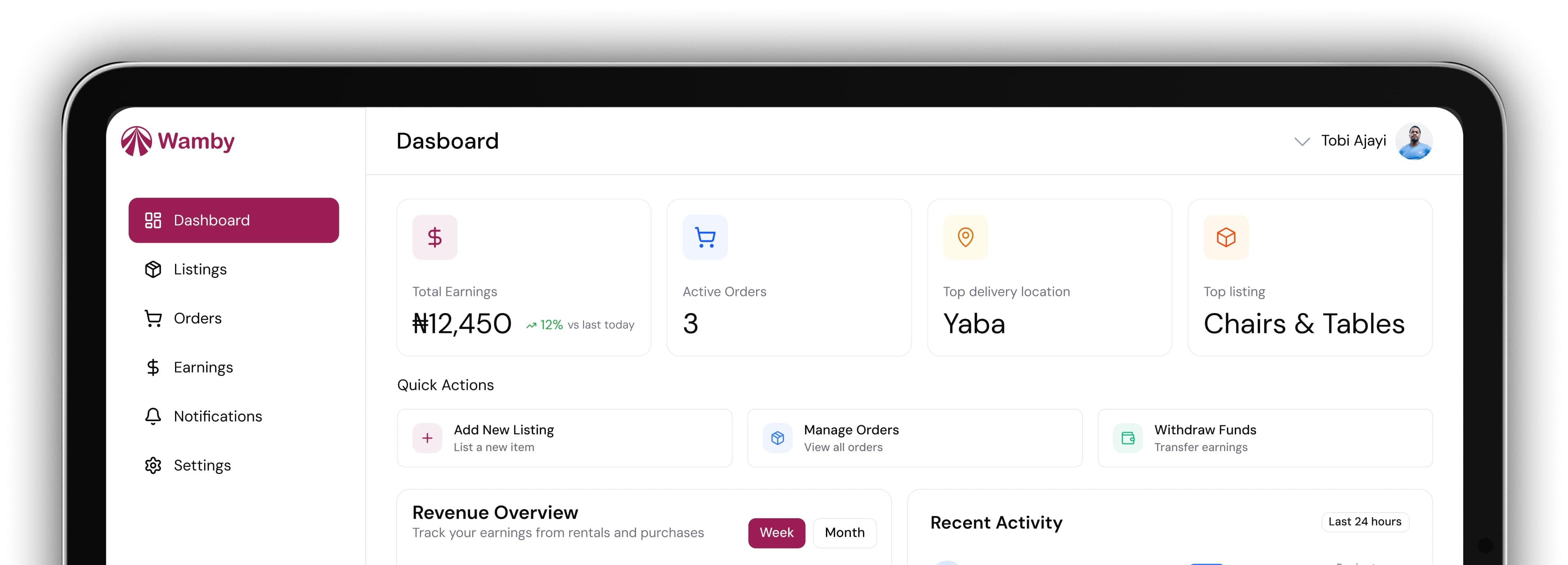Navigate to Earnings in the sidebar
The width and height of the screenshot is (1568, 565).
tap(203, 368)
